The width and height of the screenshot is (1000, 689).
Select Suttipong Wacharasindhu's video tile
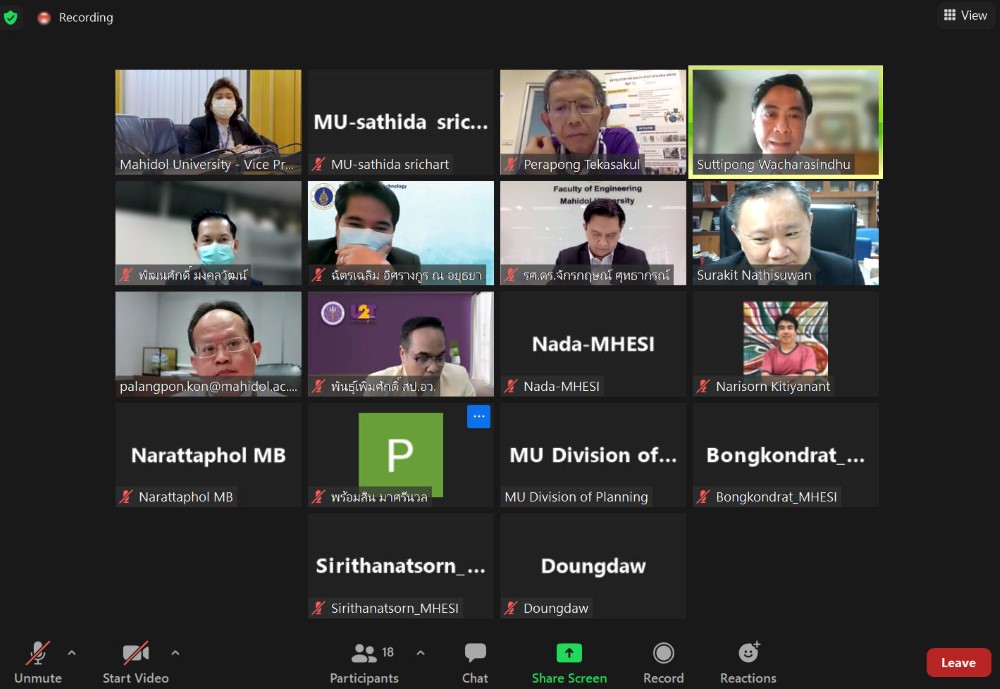tap(785, 120)
